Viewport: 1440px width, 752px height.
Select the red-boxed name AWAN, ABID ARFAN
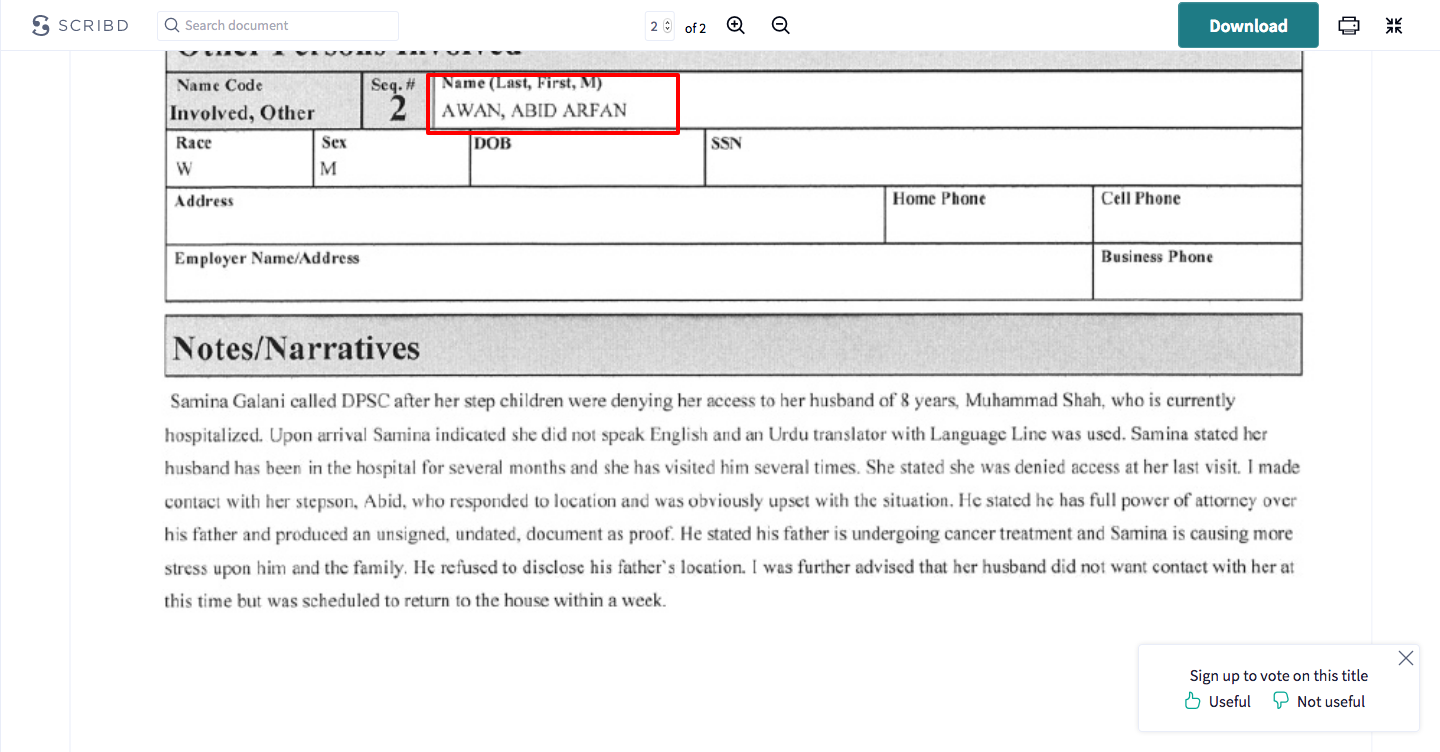[553, 103]
